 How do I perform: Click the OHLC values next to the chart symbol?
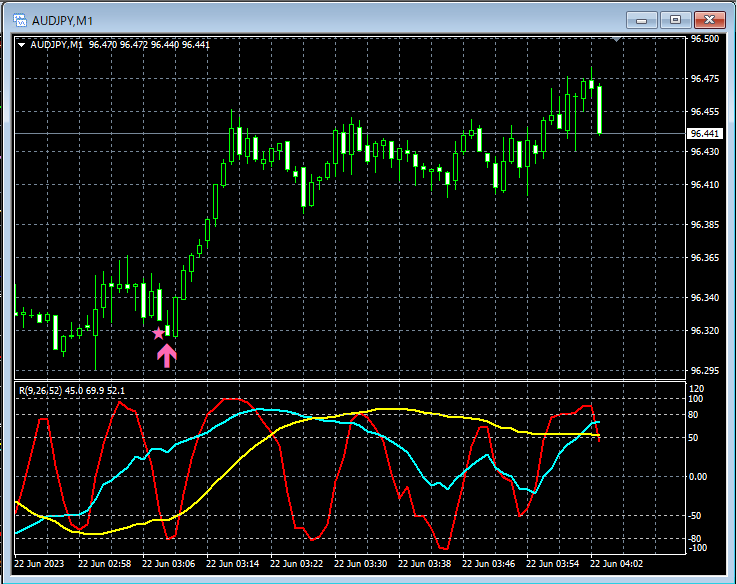(x=149, y=45)
